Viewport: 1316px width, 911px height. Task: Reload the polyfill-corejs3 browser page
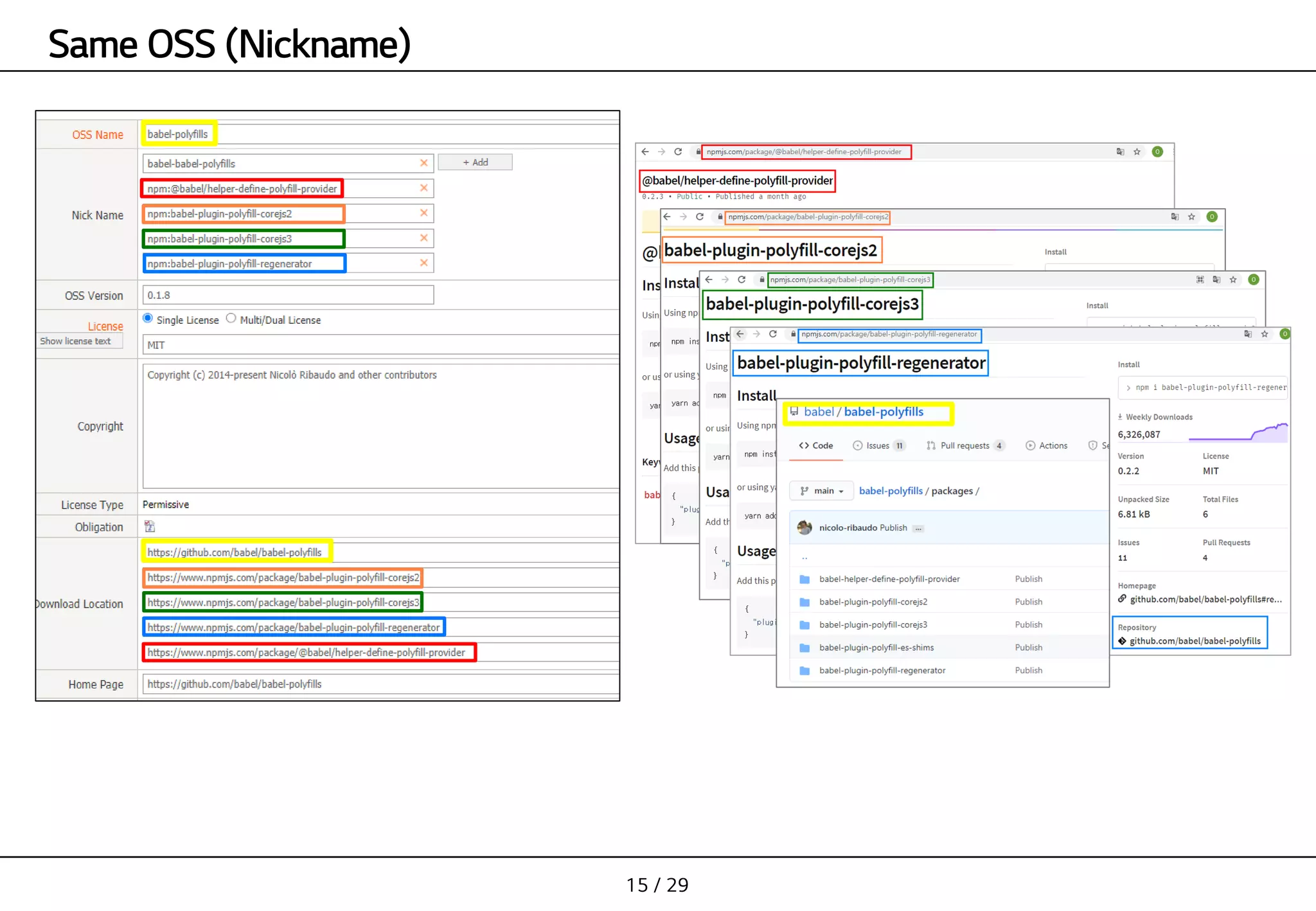pos(742,279)
